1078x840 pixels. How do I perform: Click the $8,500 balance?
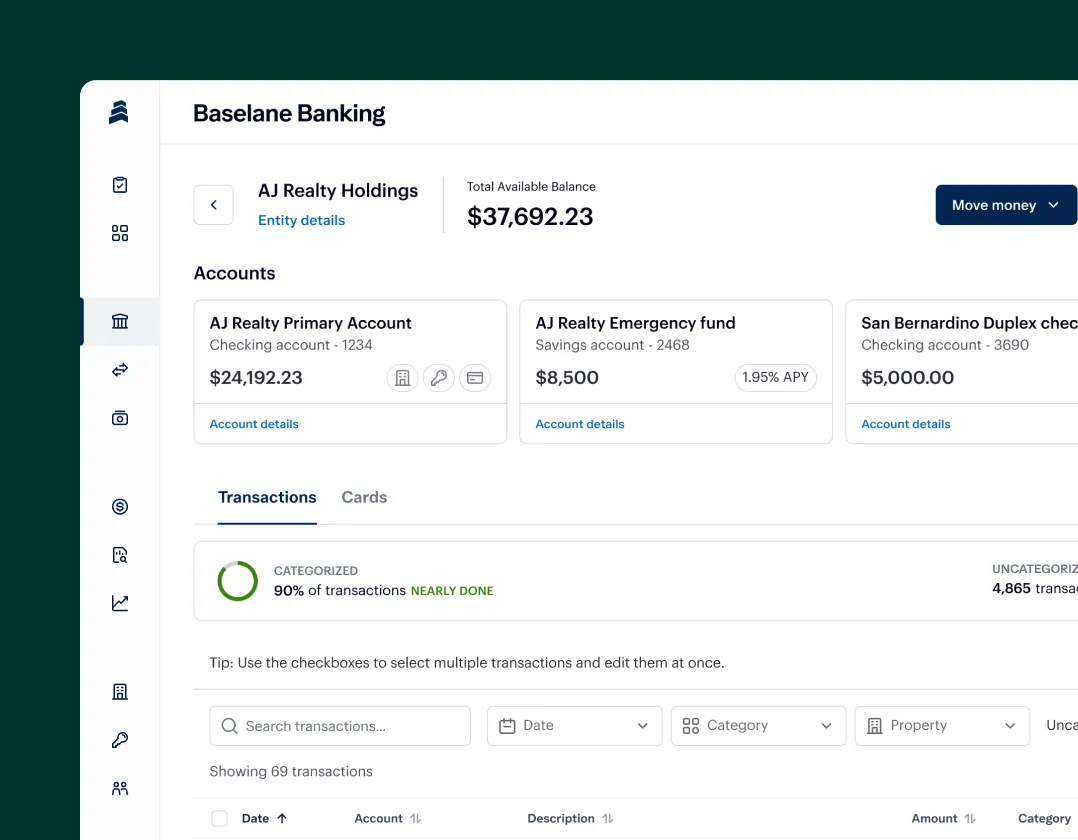click(x=567, y=378)
